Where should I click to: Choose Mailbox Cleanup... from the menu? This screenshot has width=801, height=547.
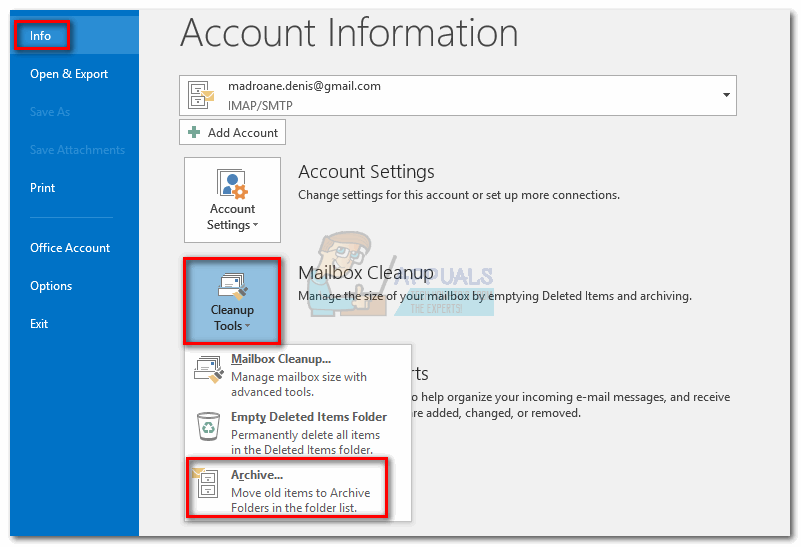[298, 375]
